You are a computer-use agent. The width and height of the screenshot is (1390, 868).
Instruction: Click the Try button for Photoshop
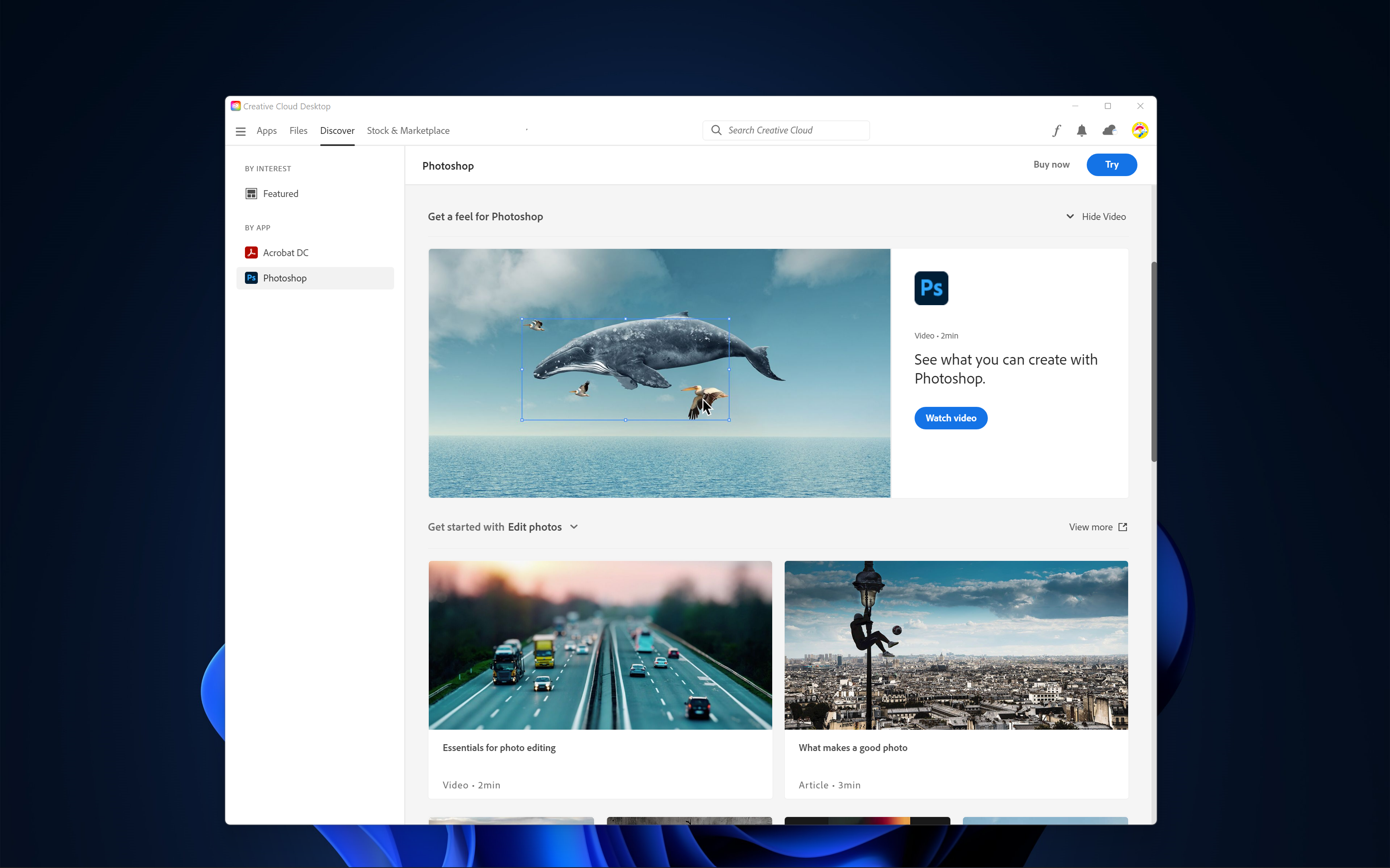1111,165
